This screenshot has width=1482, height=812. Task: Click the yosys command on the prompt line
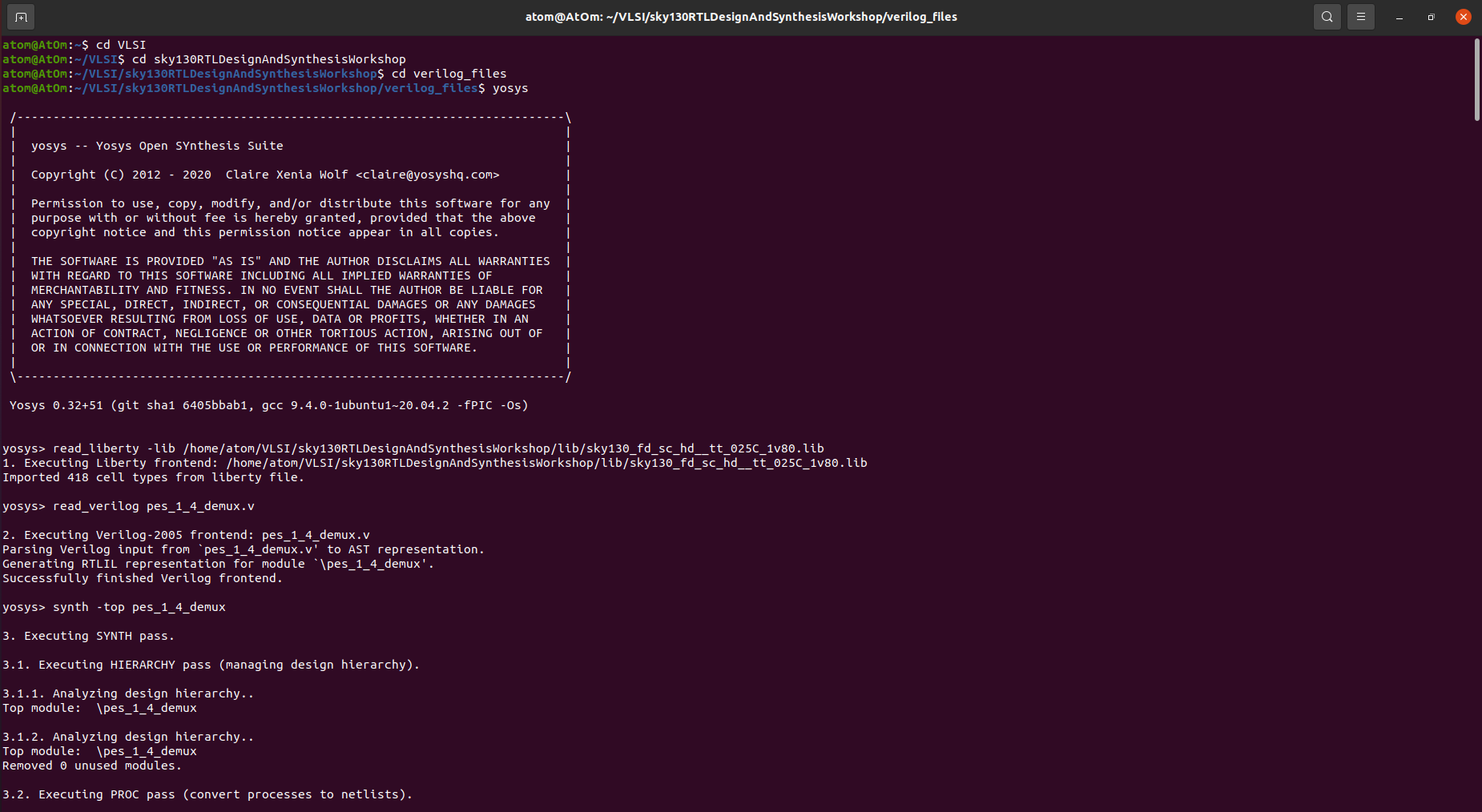click(509, 88)
